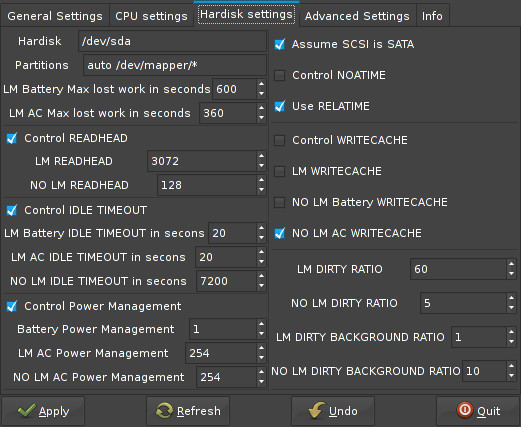Increase LM DIRTY BACKGROUND RATIO value
521x427 pixels.
tap(511, 332)
